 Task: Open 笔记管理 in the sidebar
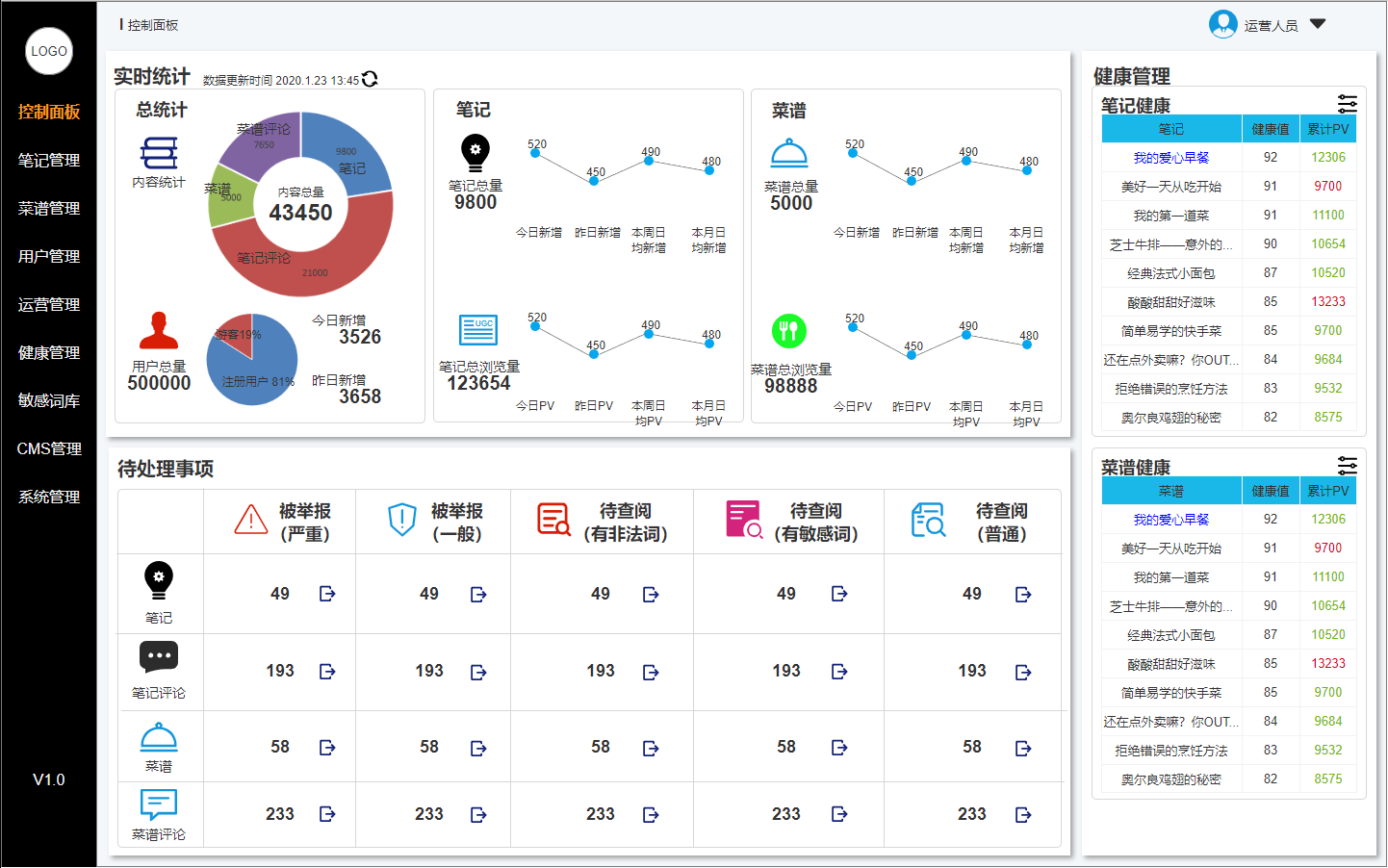49,161
